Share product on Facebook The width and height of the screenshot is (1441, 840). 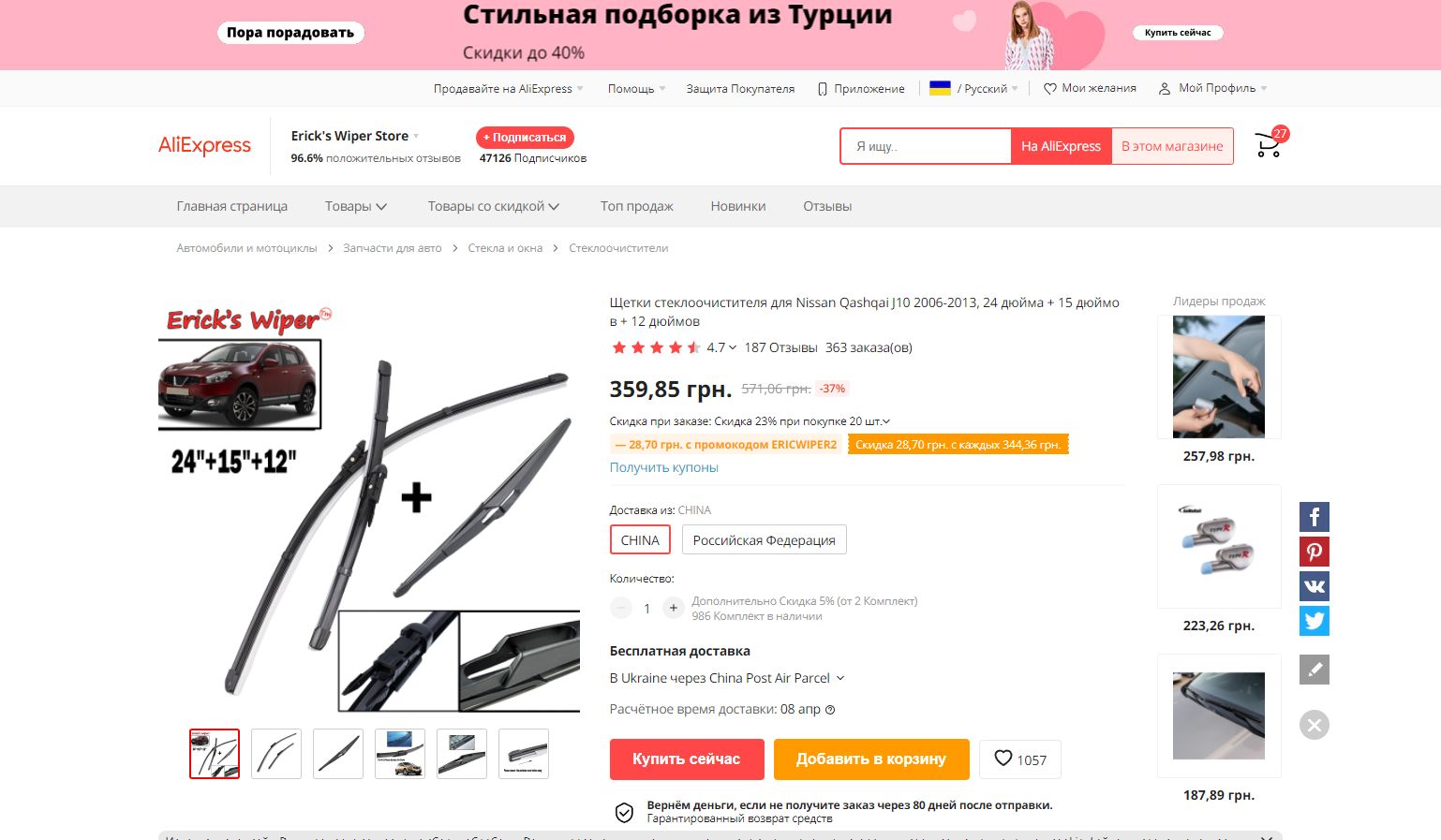1315,517
